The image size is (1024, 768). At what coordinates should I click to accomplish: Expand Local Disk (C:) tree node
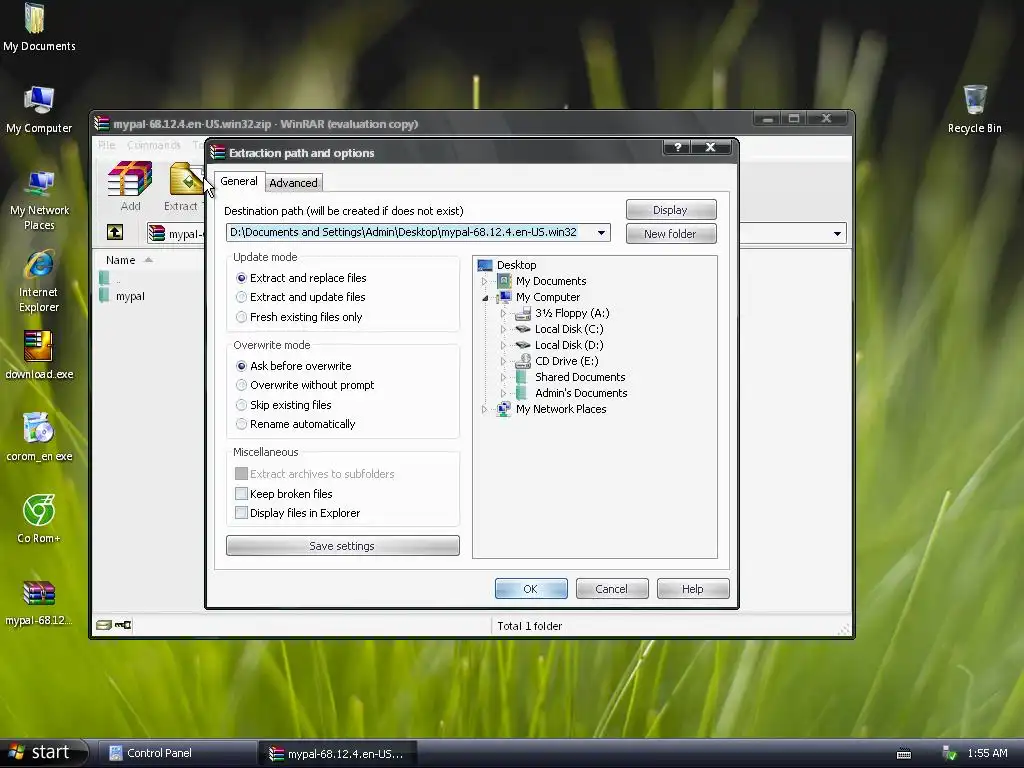[504, 329]
